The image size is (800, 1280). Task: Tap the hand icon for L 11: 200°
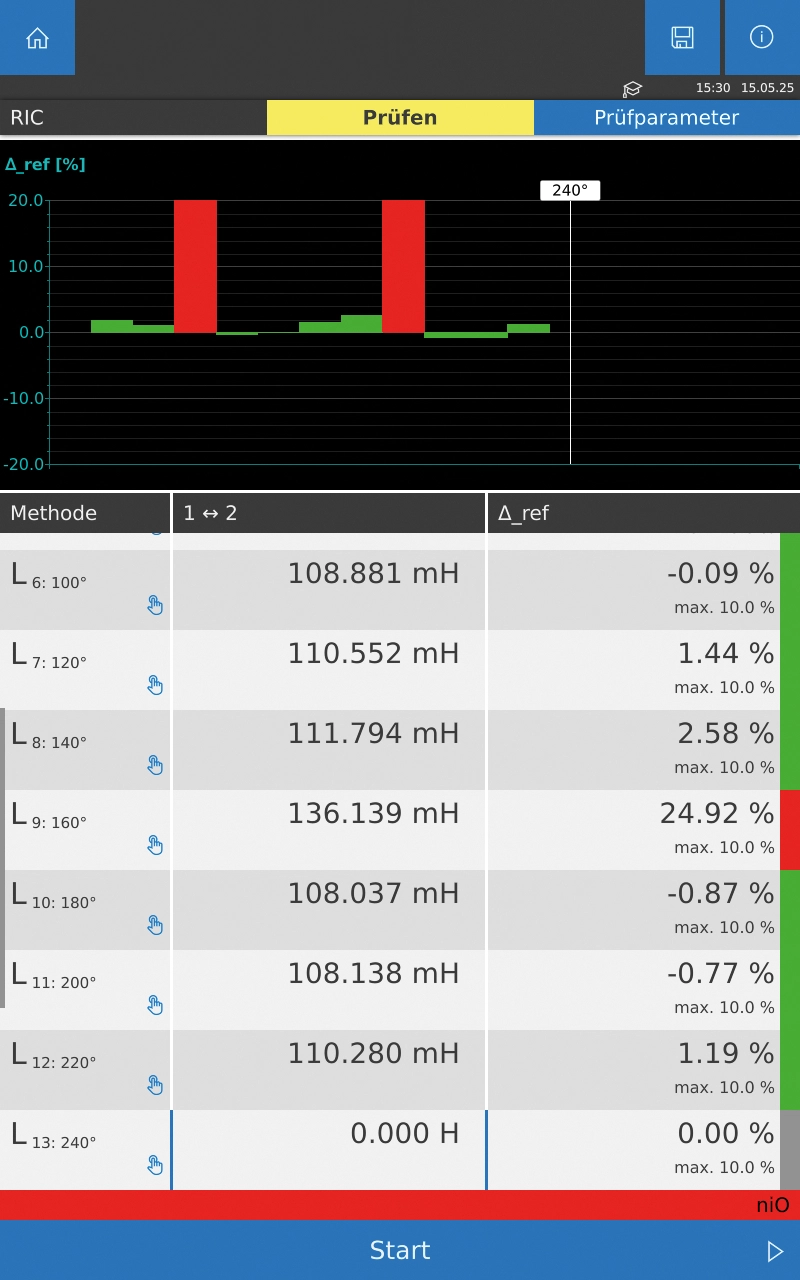coord(155,1005)
